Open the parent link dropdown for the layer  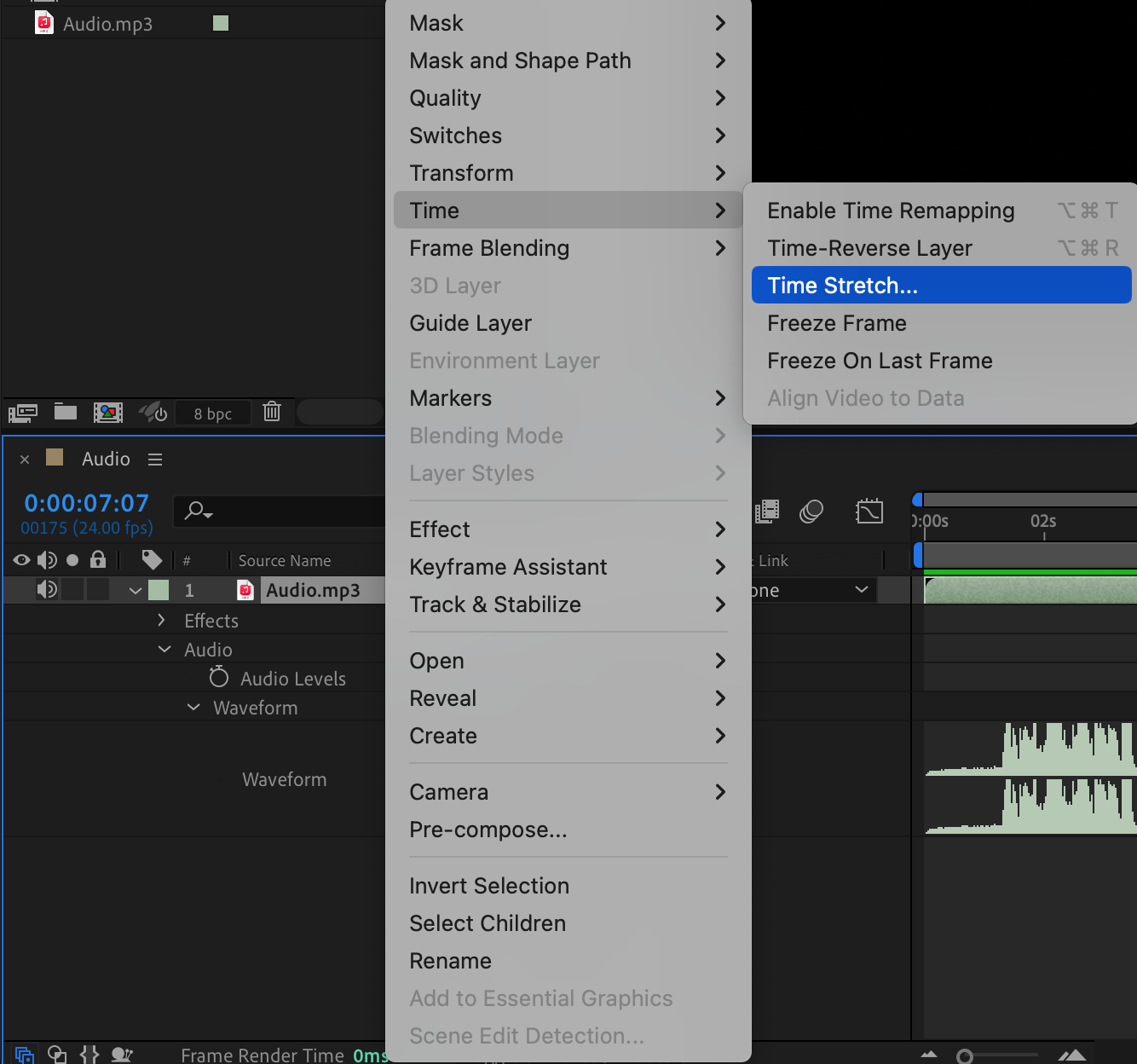point(861,590)
